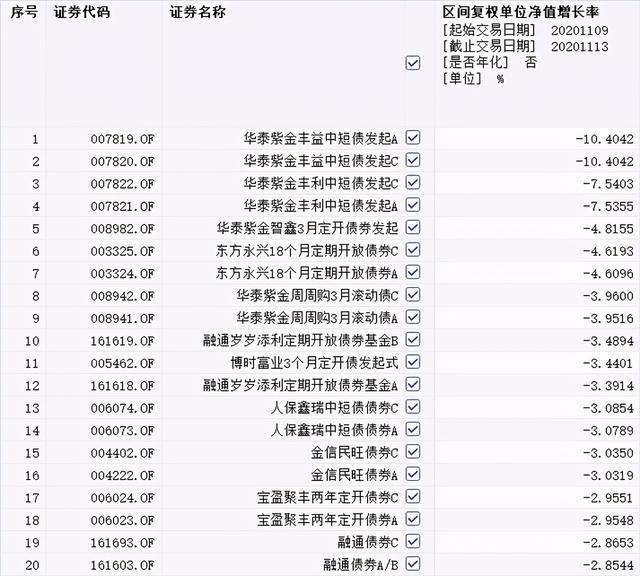
Task: Toggle checkbox for 融通岁岁添利定期开放债券基金A
Action: 413,385
